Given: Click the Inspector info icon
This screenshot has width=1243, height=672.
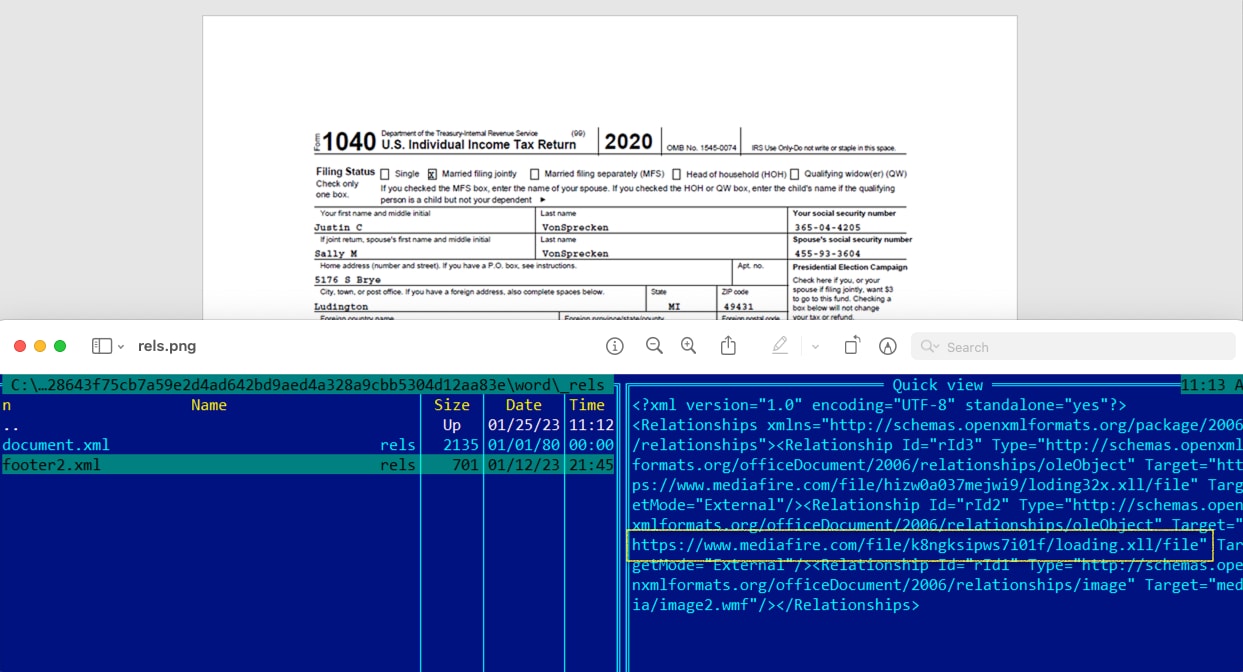Looking at the screenshot, I should click(x=615, y=346).
